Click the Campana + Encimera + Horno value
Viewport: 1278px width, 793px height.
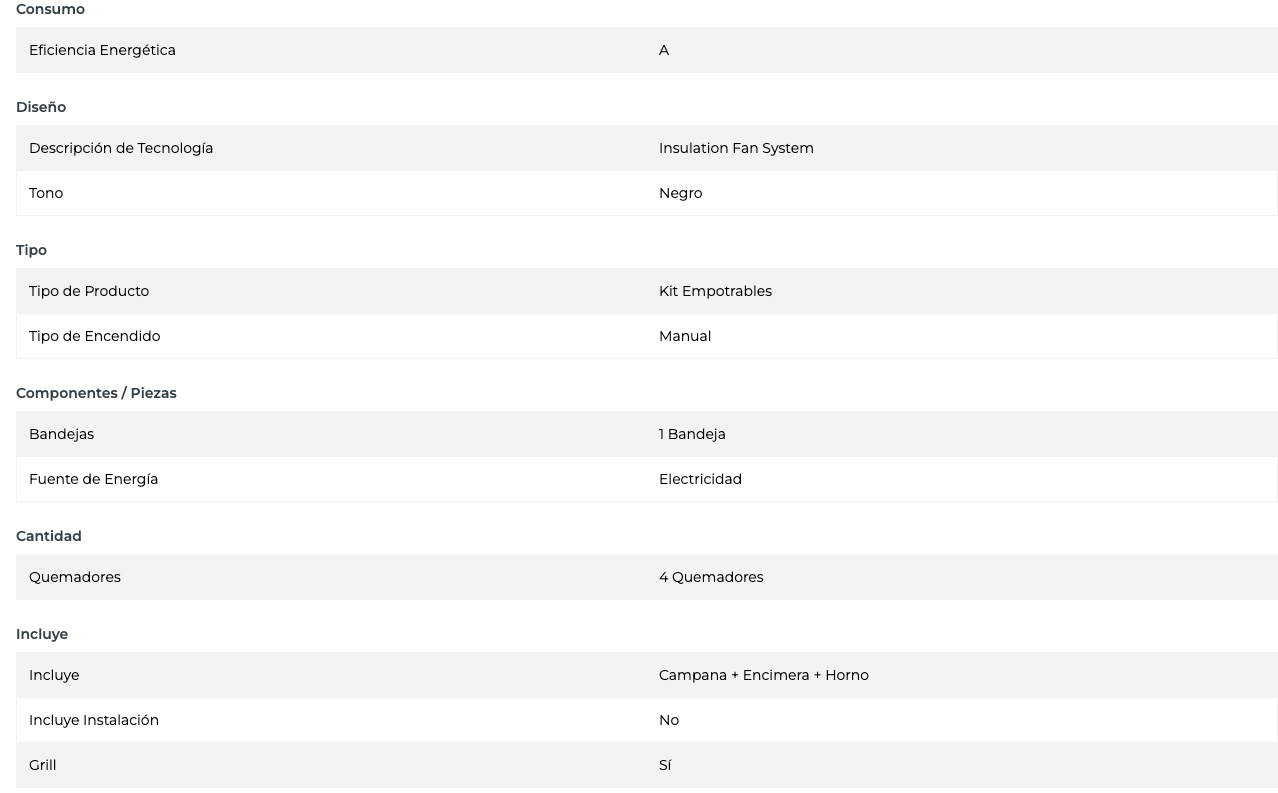(x=764, y=675)
